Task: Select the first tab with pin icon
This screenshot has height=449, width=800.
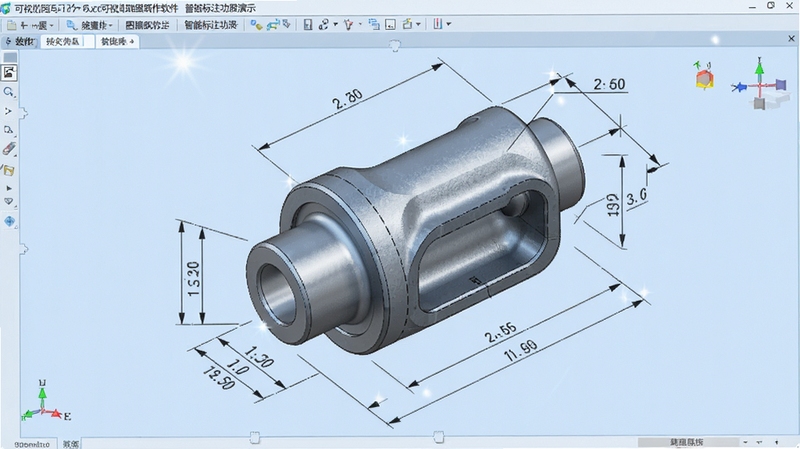Action: pyautogui.click(x=20, y=42)
